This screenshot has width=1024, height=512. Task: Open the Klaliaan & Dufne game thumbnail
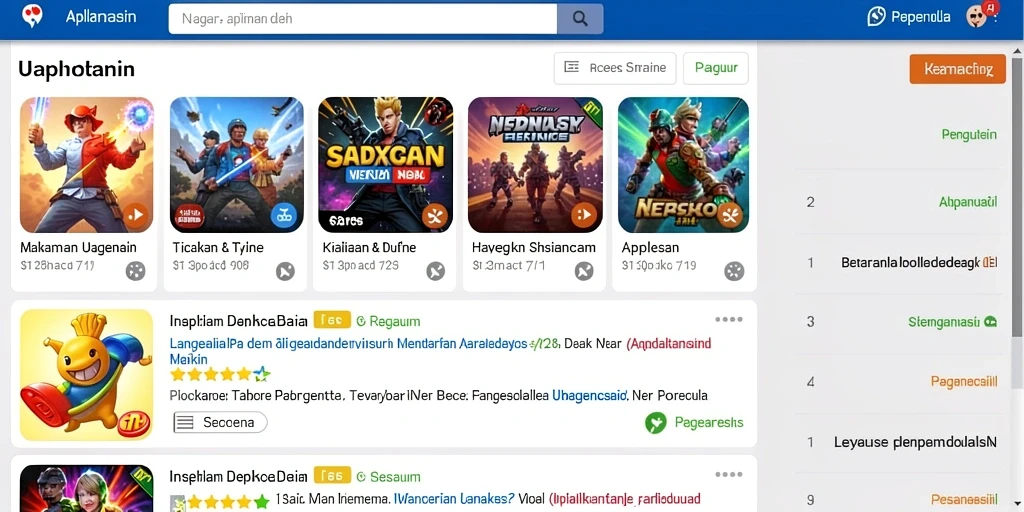[x=385, y=165]
